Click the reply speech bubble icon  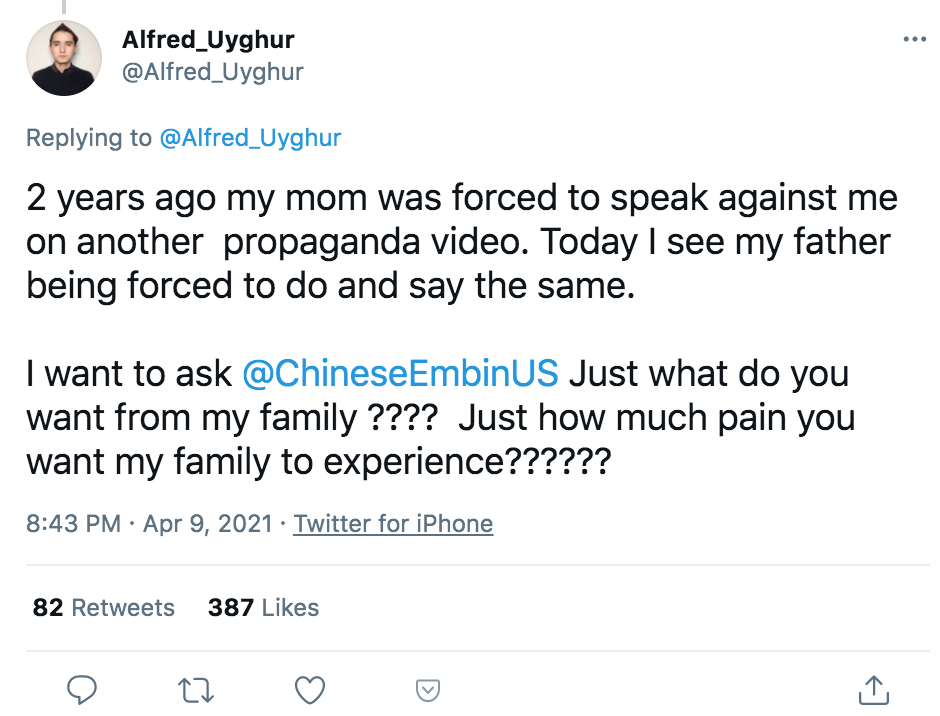tap(82, 690)
